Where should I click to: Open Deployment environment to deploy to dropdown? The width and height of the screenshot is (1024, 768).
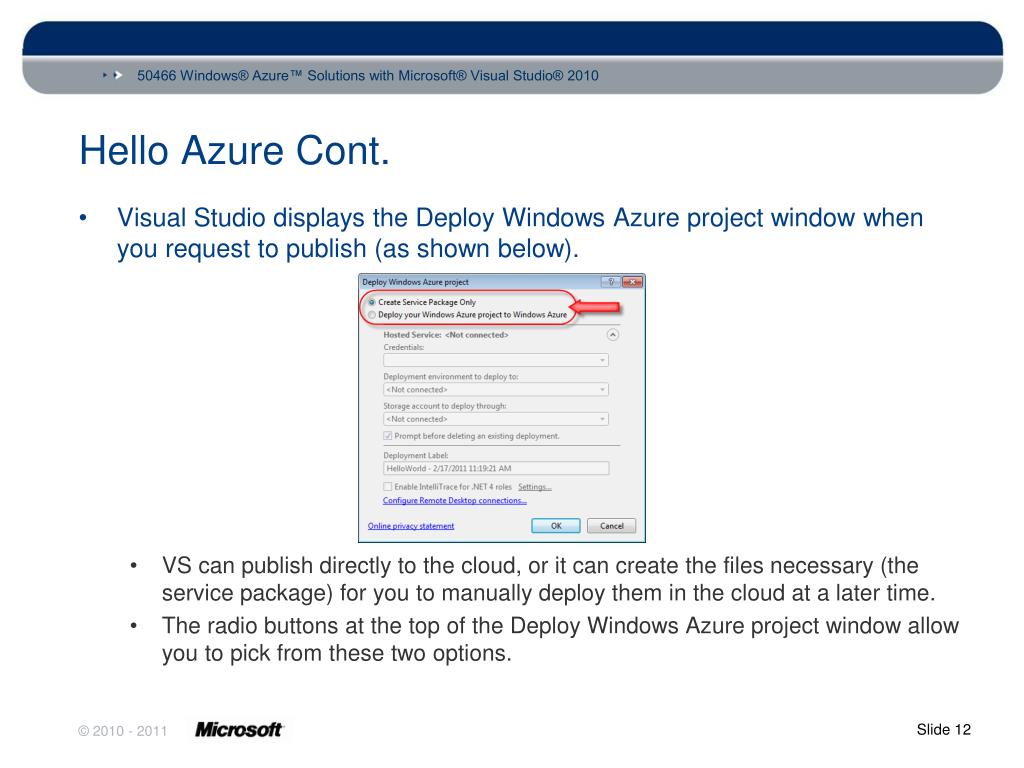point(496,390)
